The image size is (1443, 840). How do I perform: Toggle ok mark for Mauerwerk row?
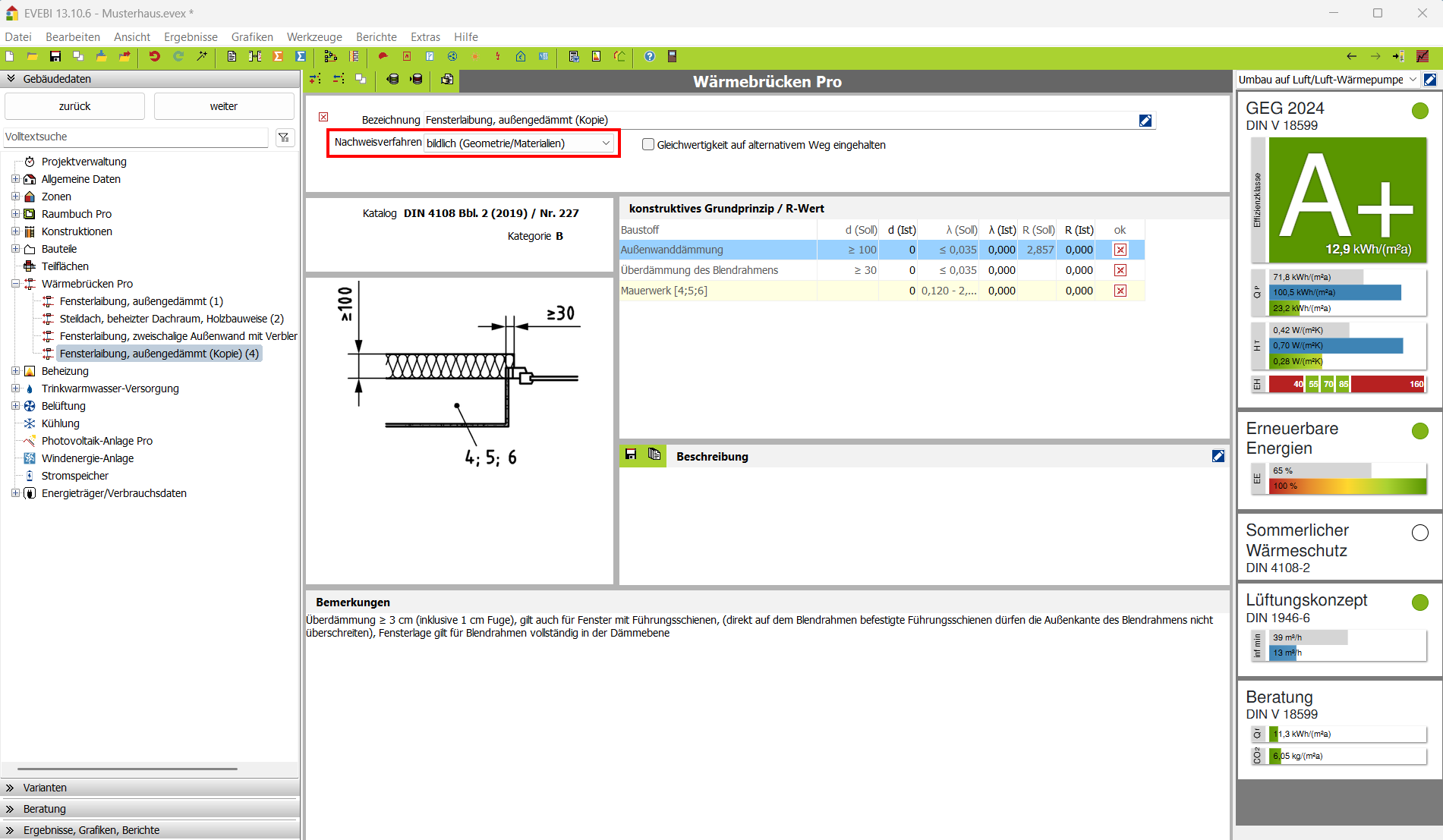pos(1120,291)
